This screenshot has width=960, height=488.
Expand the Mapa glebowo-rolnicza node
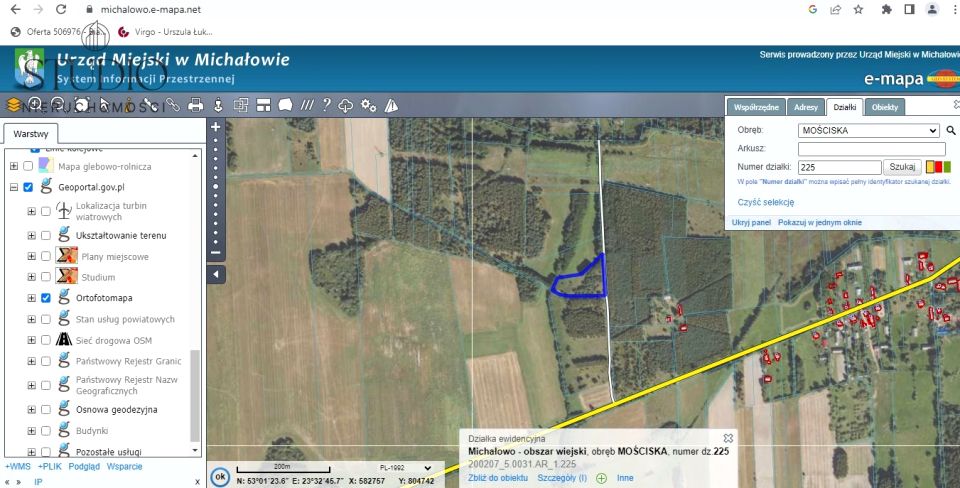pos(13,166)
